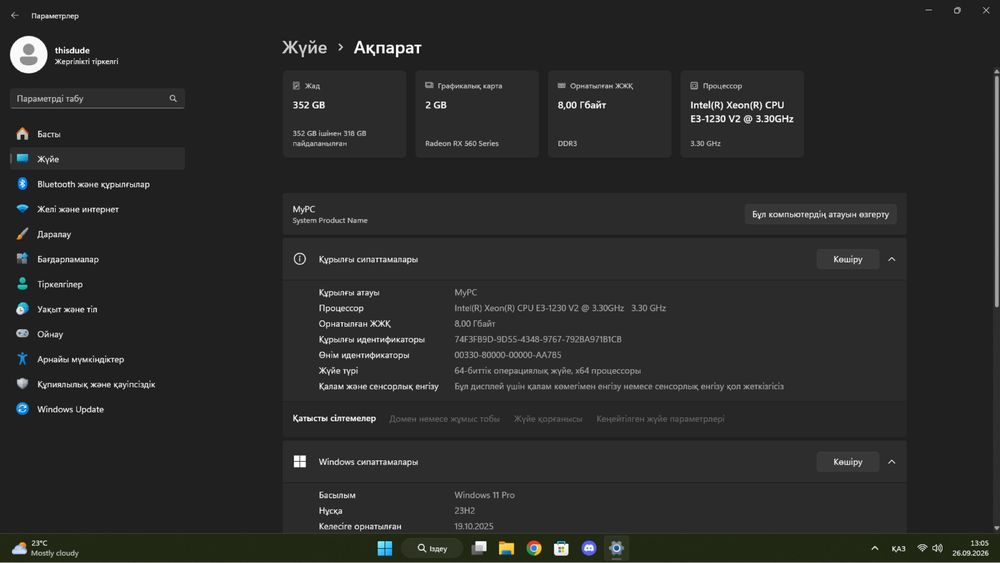
Task: Copy Windows specs with Көшіру
Action: click(x=848, y=462)
